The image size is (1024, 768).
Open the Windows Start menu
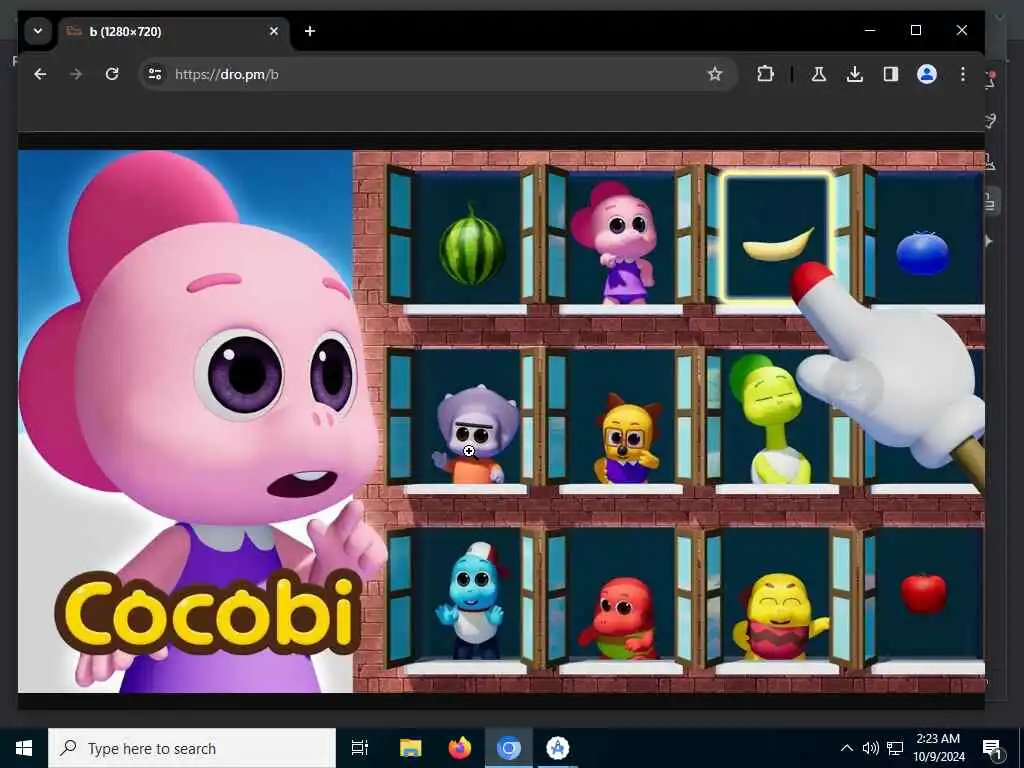click(24, 748)
